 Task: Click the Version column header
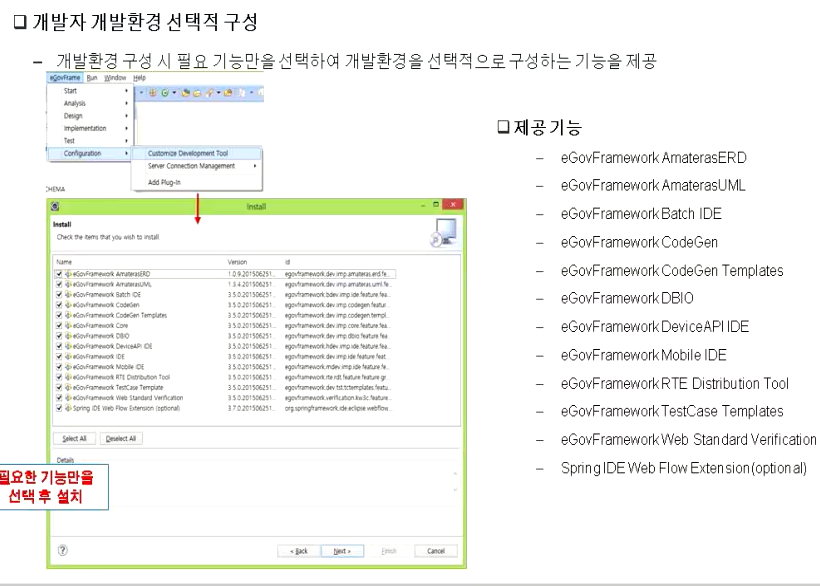[x=237, y=262]
